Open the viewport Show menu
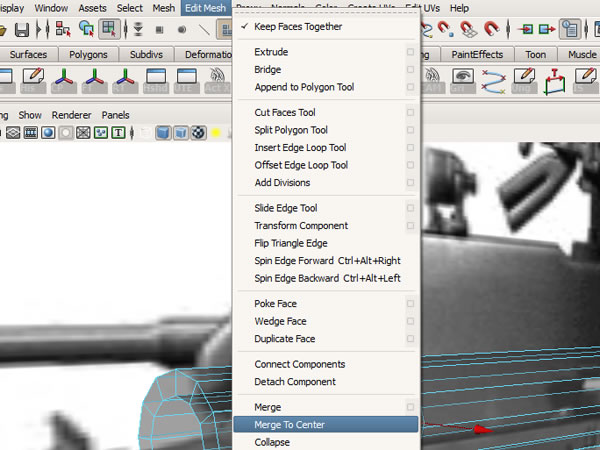The image size is (600, 450). click(x=30, y=115)
